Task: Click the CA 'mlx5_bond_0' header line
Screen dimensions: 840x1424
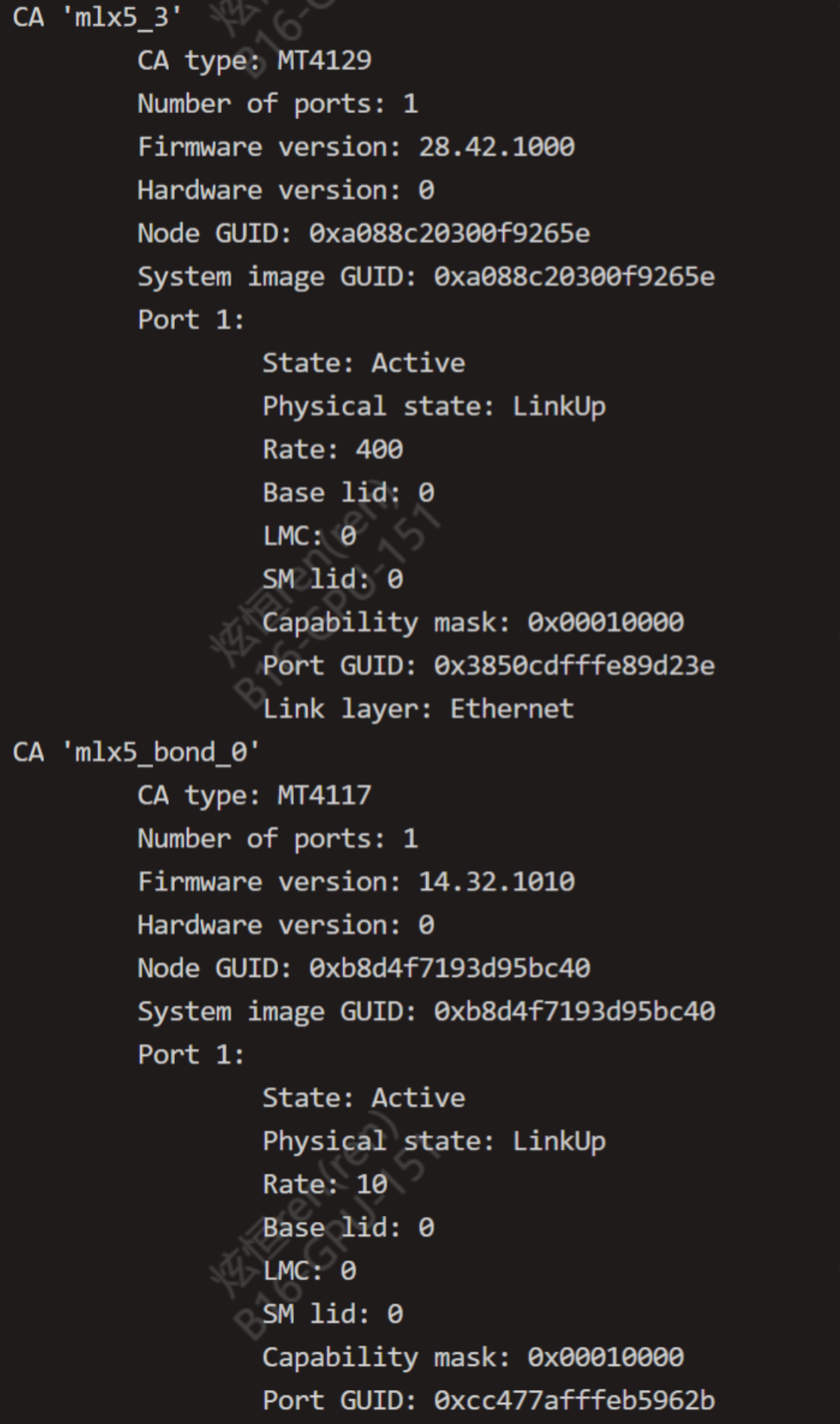Action: pyautogui.click(x=136, y=752)
